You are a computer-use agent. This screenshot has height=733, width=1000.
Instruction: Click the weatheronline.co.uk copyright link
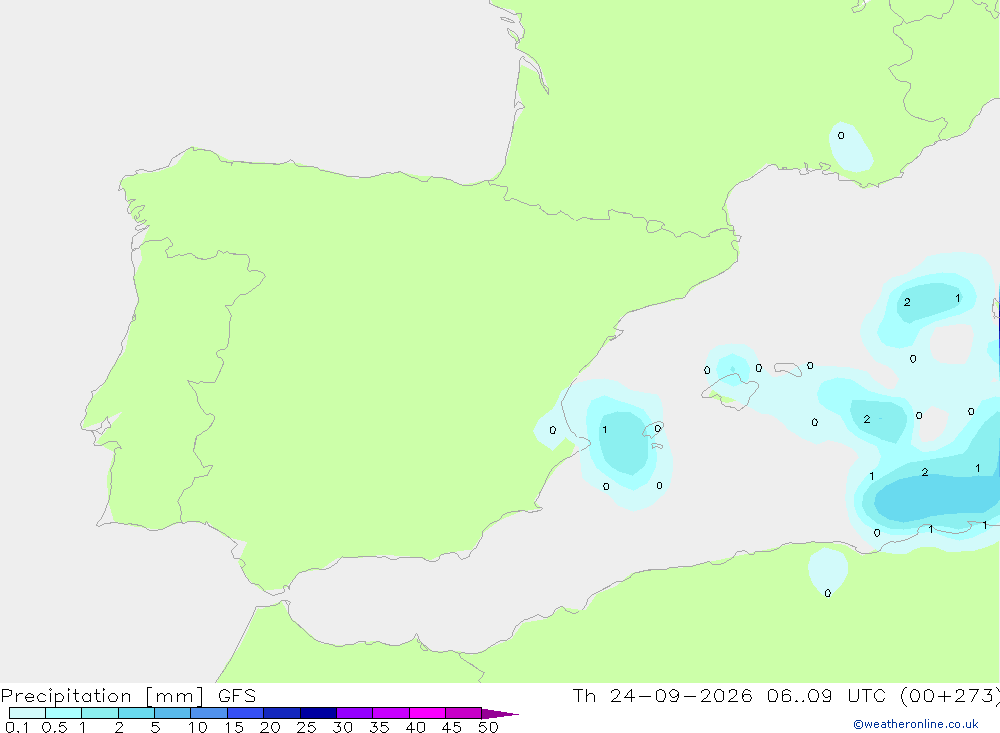coord(916,724)
